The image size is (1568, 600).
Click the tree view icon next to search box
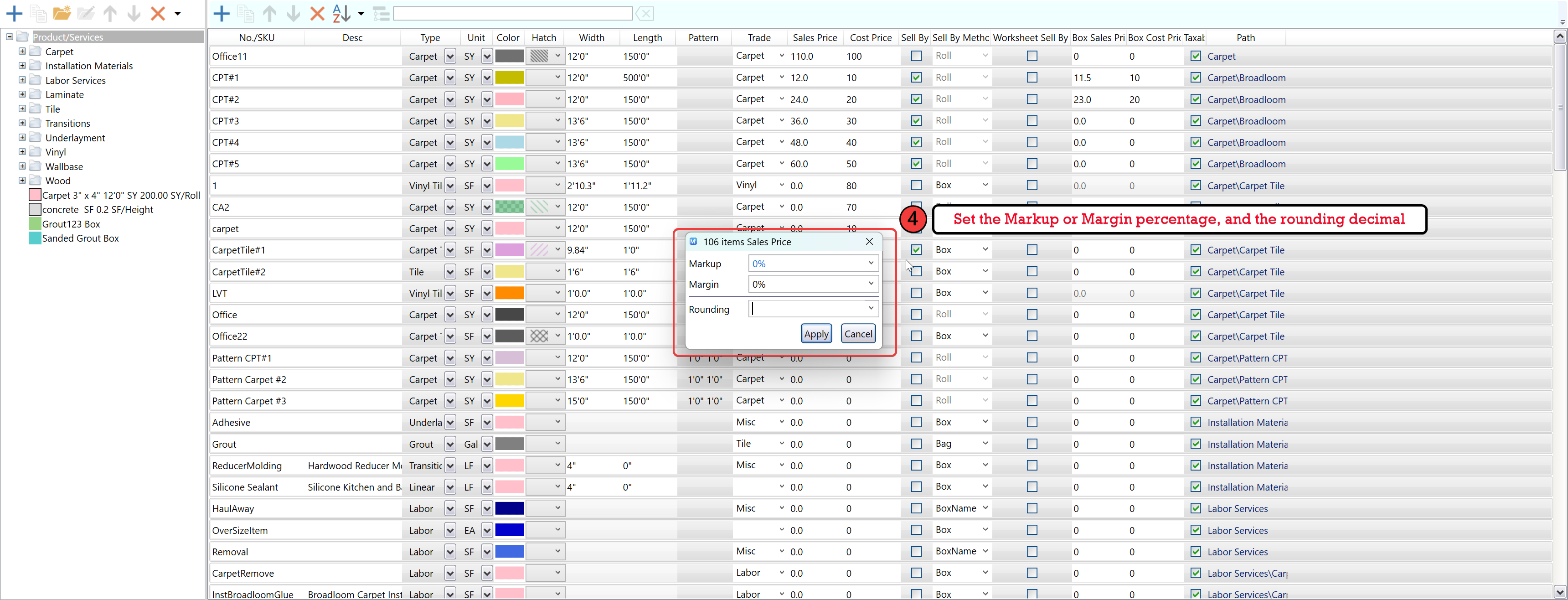pyautogui.click(x=381, y=13)
